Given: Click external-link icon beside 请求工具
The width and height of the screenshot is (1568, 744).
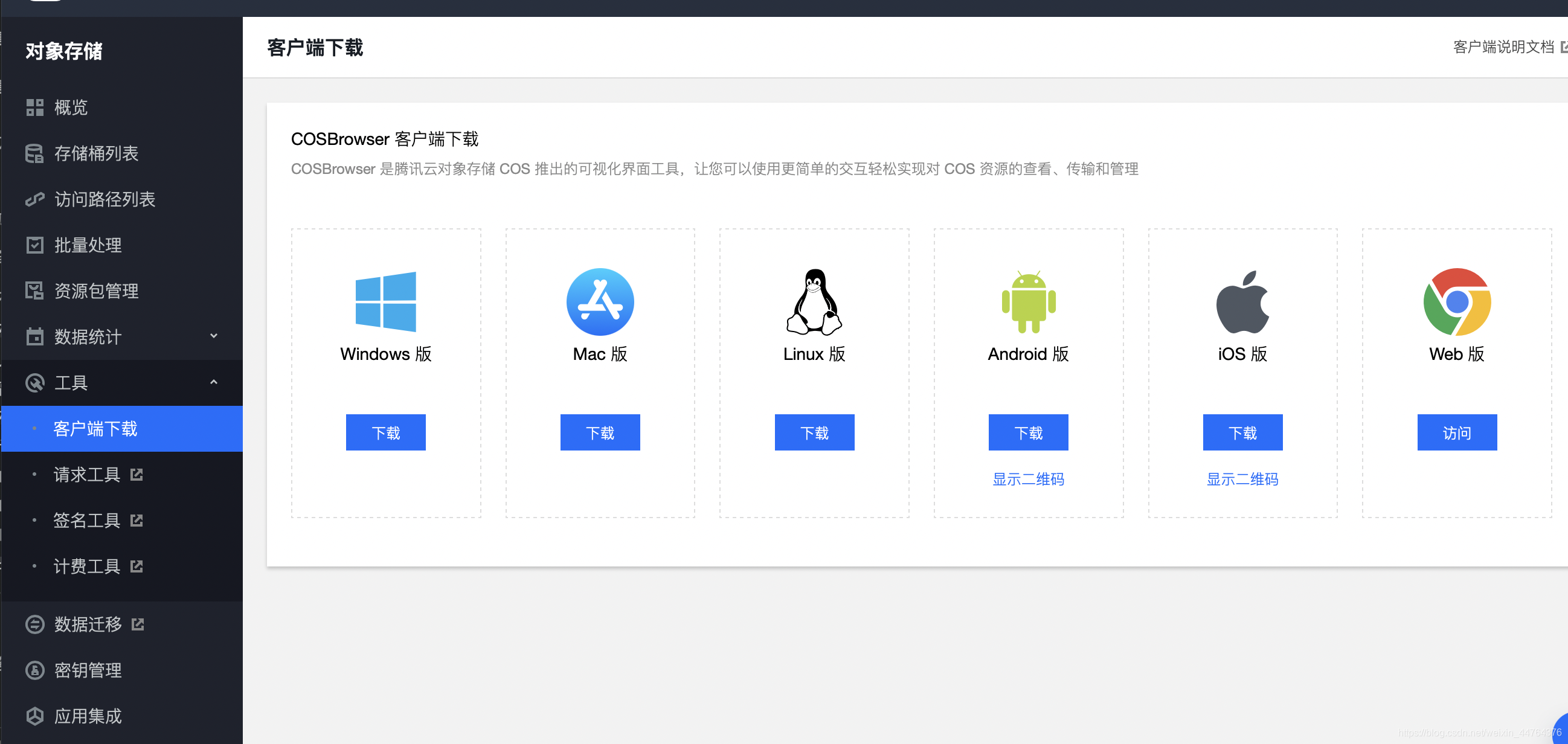Looking at the screenshot, I should click(137, 475).
